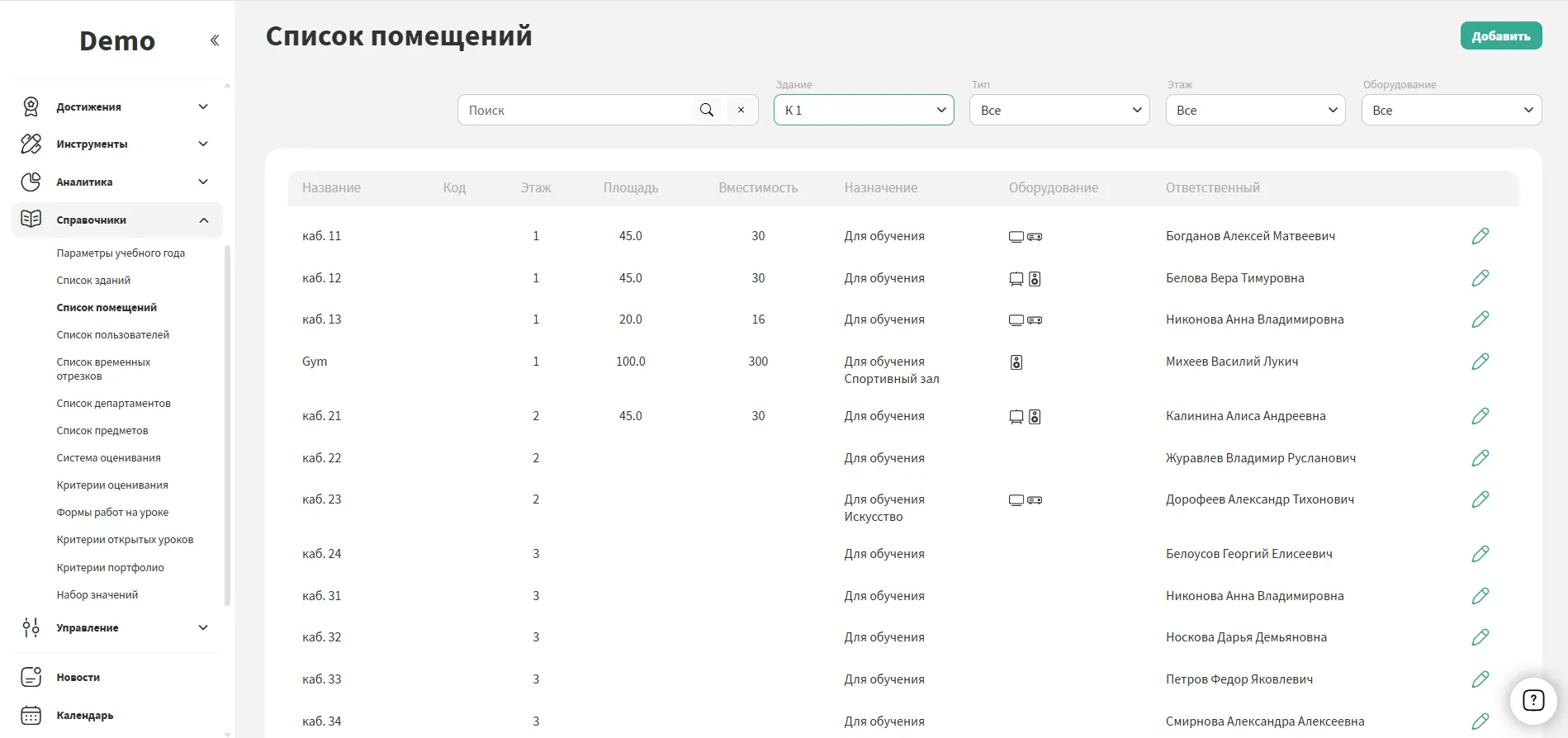Open the Оборудование filter dropdown
Viewport: 1568px width, 738px height.
(x=1451, y=110)
